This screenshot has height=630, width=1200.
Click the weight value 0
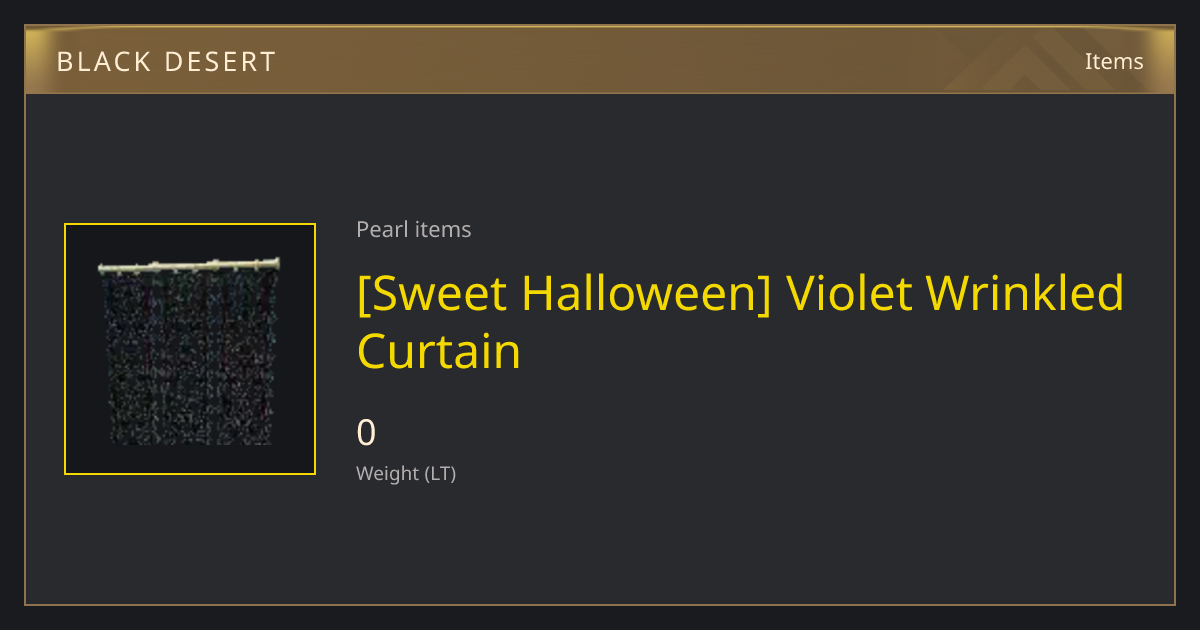[367, 433]
